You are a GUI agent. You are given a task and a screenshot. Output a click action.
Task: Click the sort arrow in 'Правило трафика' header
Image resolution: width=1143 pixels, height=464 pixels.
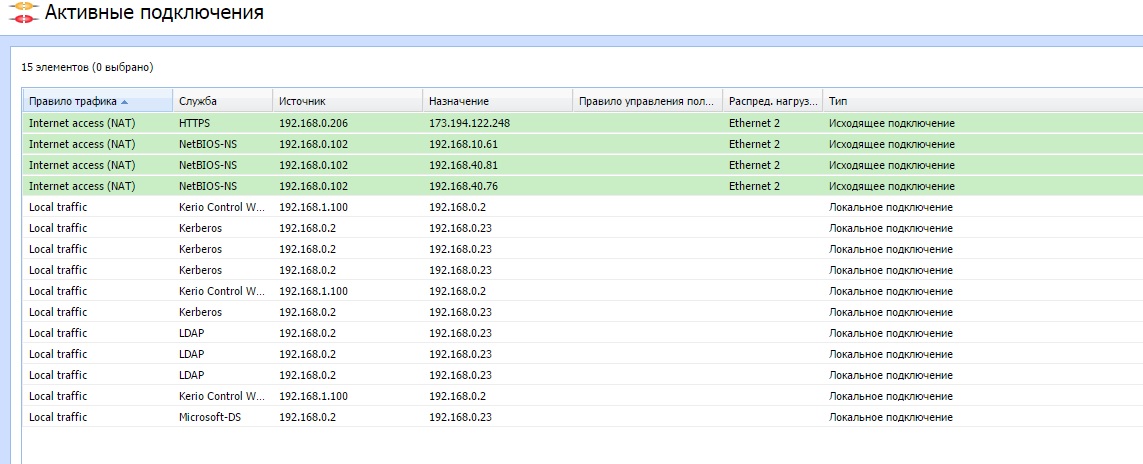124,102
